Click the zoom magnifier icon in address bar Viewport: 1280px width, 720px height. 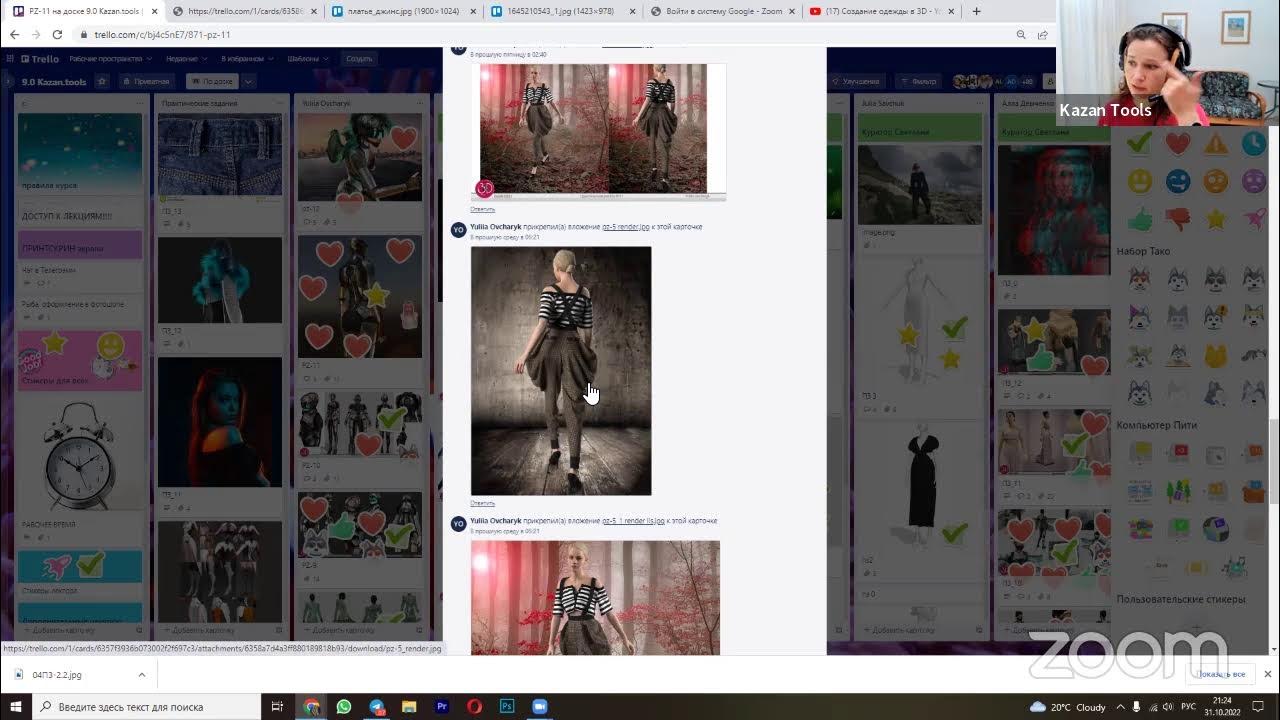point(1021,34)
